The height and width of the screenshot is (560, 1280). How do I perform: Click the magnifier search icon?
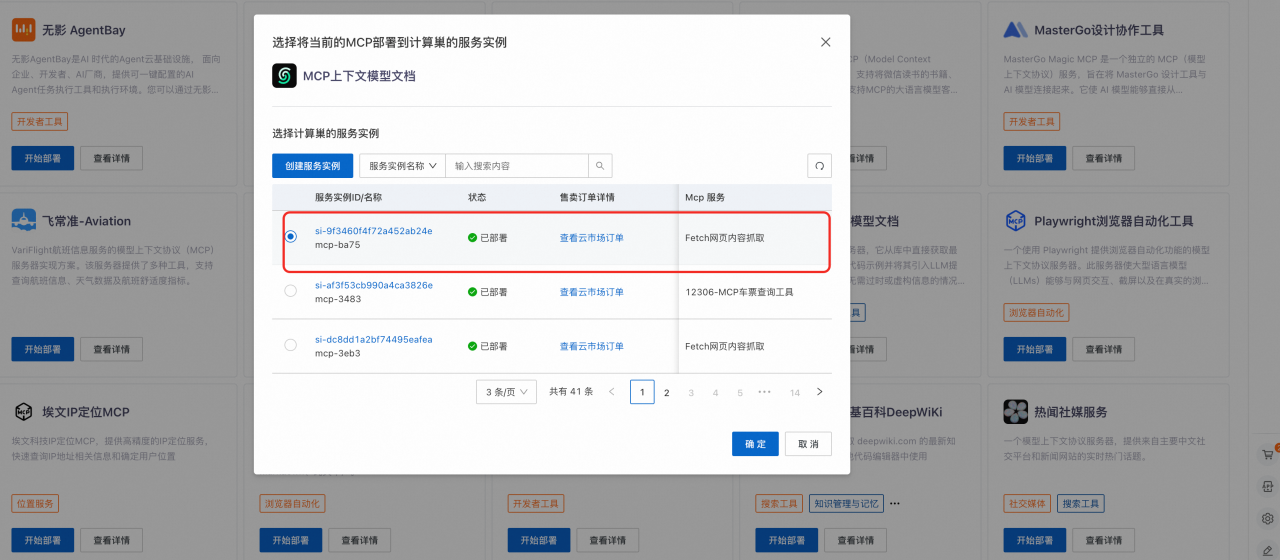(600, 166)
